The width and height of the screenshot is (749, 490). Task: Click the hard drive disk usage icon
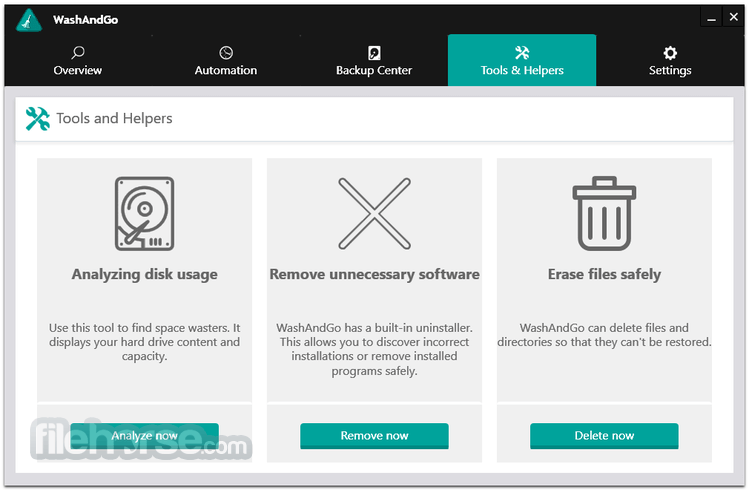point(144,213)
